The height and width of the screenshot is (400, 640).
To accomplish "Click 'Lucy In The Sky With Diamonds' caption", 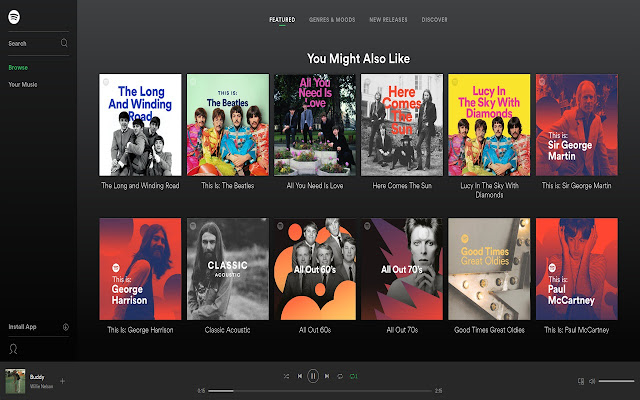I will click(x=489, y=190).
